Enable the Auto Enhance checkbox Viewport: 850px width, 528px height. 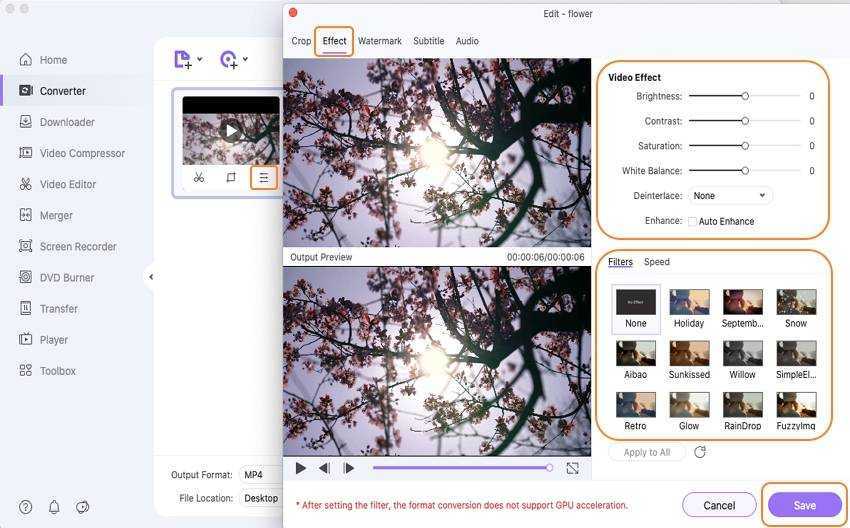coord(692,221)
